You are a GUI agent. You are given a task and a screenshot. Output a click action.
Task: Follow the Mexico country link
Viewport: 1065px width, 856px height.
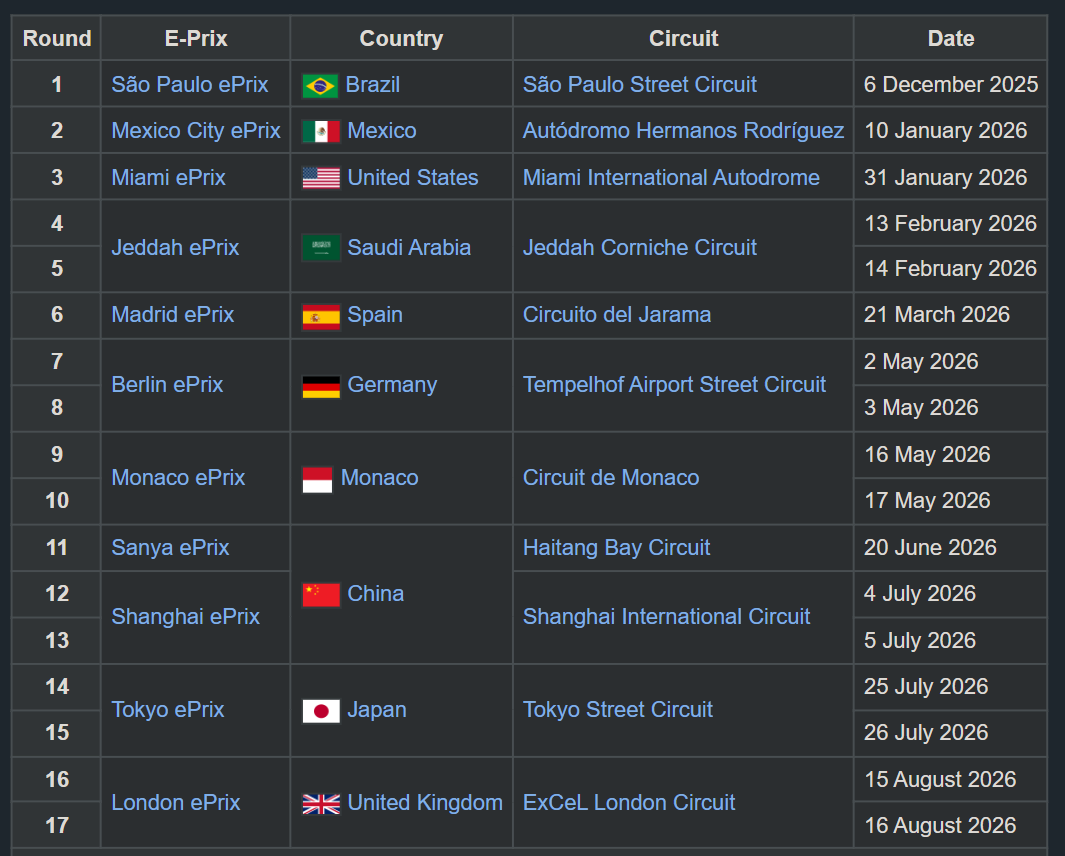click(382, 130)
